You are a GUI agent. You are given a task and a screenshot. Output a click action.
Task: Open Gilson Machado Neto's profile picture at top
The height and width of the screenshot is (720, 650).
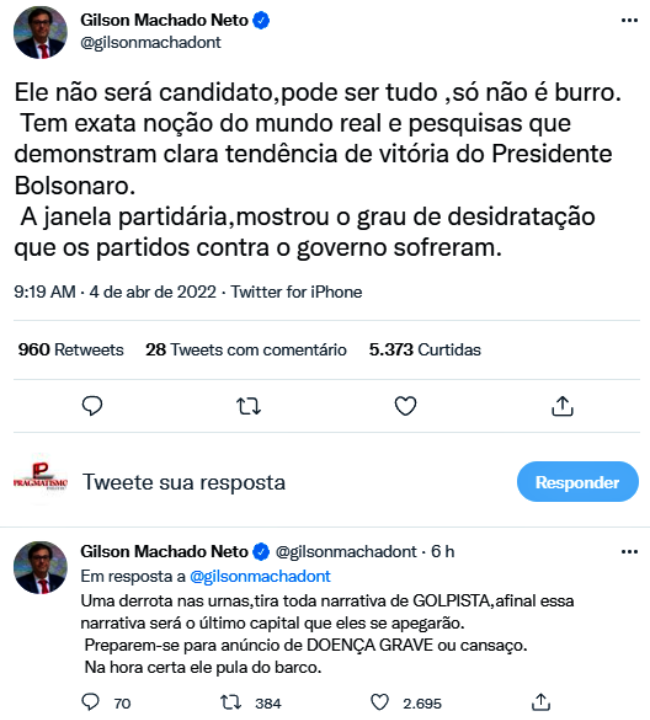click(40, 33)
